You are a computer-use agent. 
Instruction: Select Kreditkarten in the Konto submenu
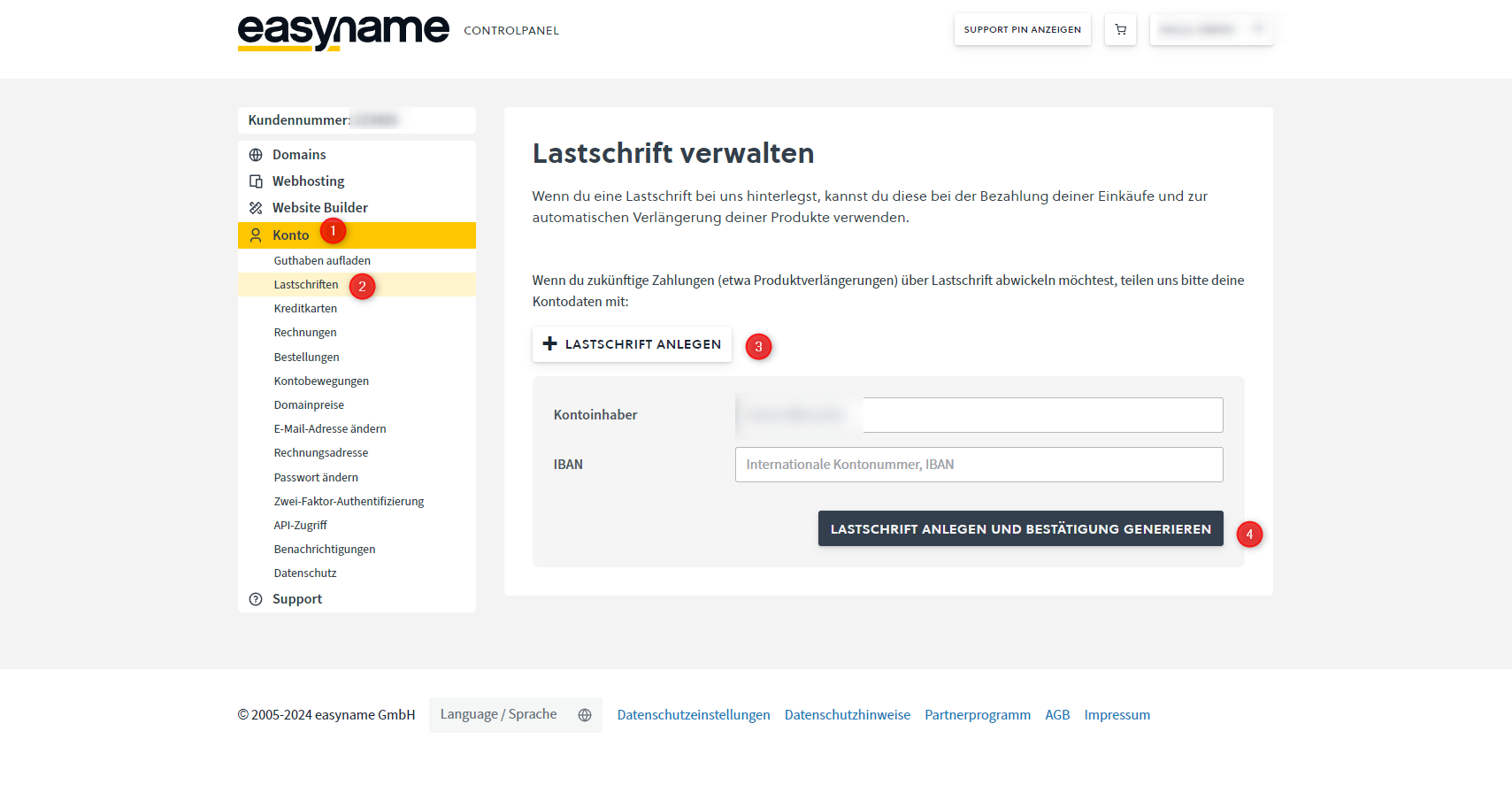click(305, 309)
